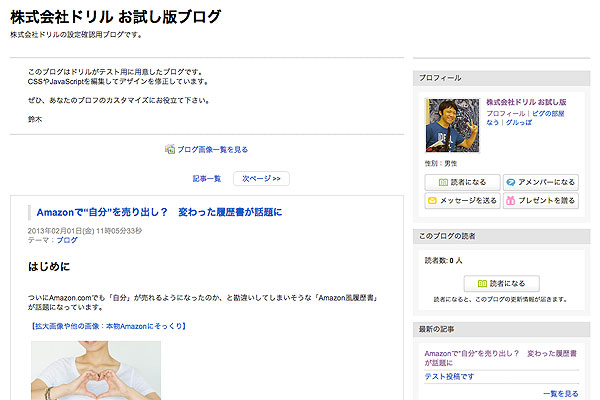This screenshot has width=600, height=400.
Task: Click the ブログ画像一覧を見る image gallery icon
Action: 170,149
